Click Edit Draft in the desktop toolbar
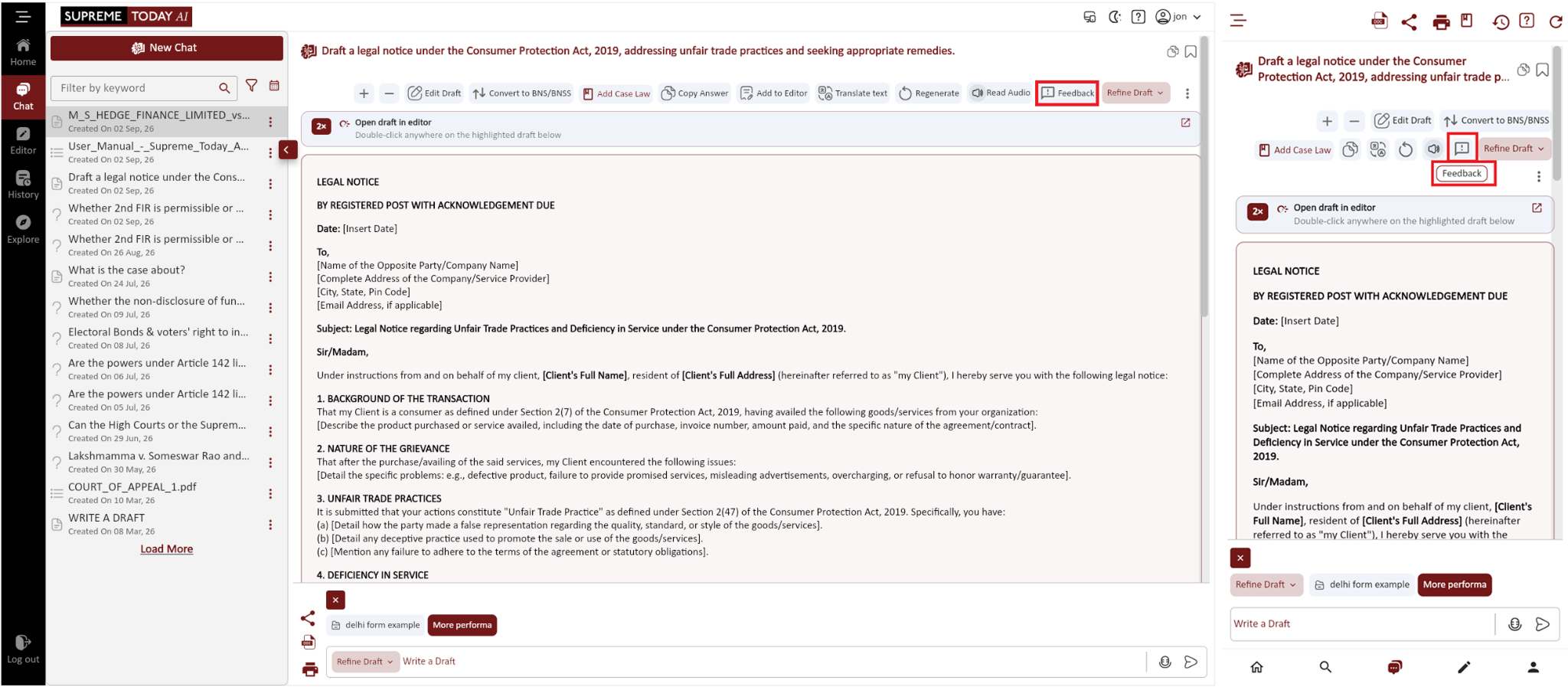Image resolution: width=1568 pixels, height=687 pixels. click(435, 93)
